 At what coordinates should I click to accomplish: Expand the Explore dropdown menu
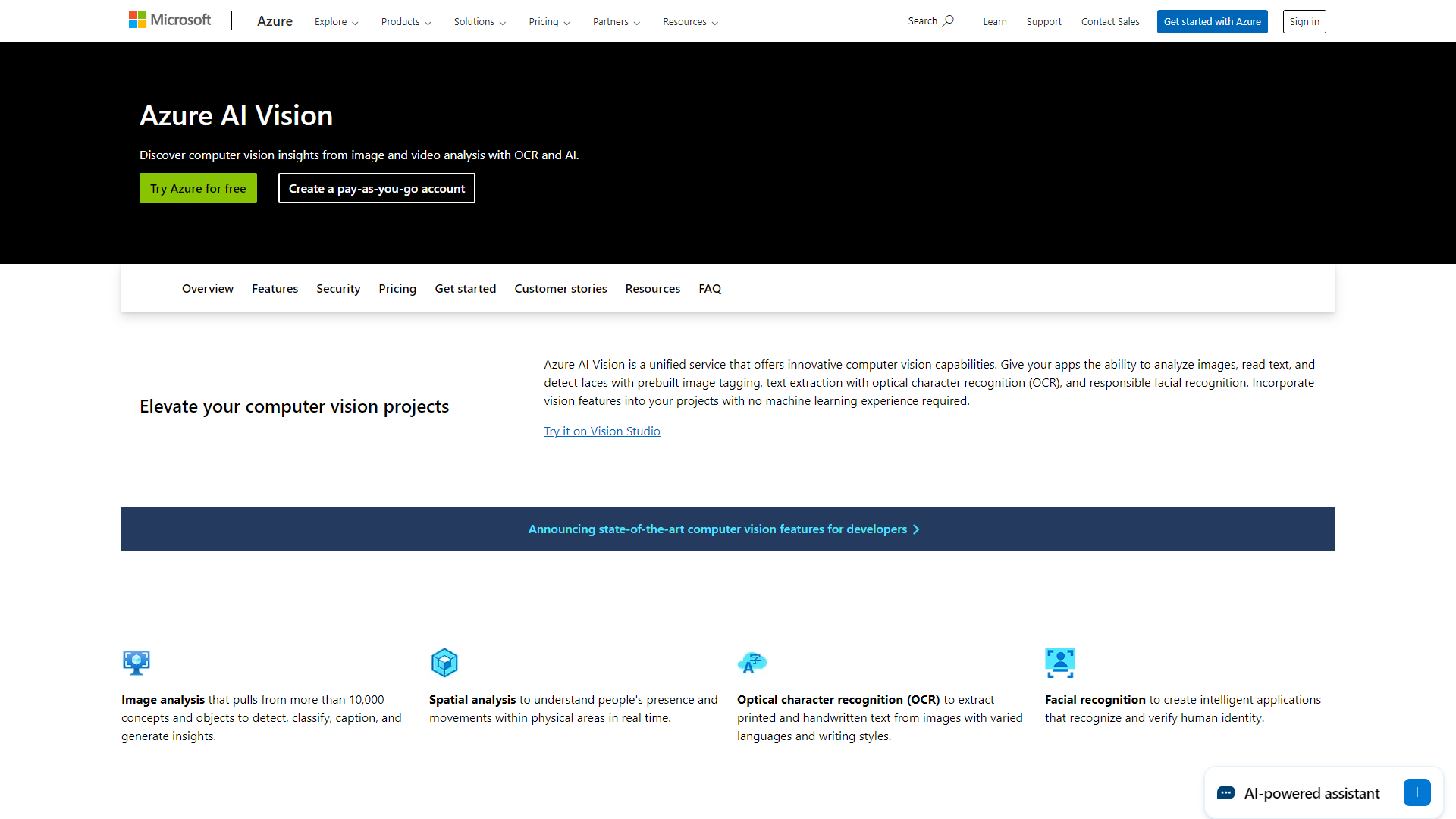pyautogui.click(x=335, y=21)
